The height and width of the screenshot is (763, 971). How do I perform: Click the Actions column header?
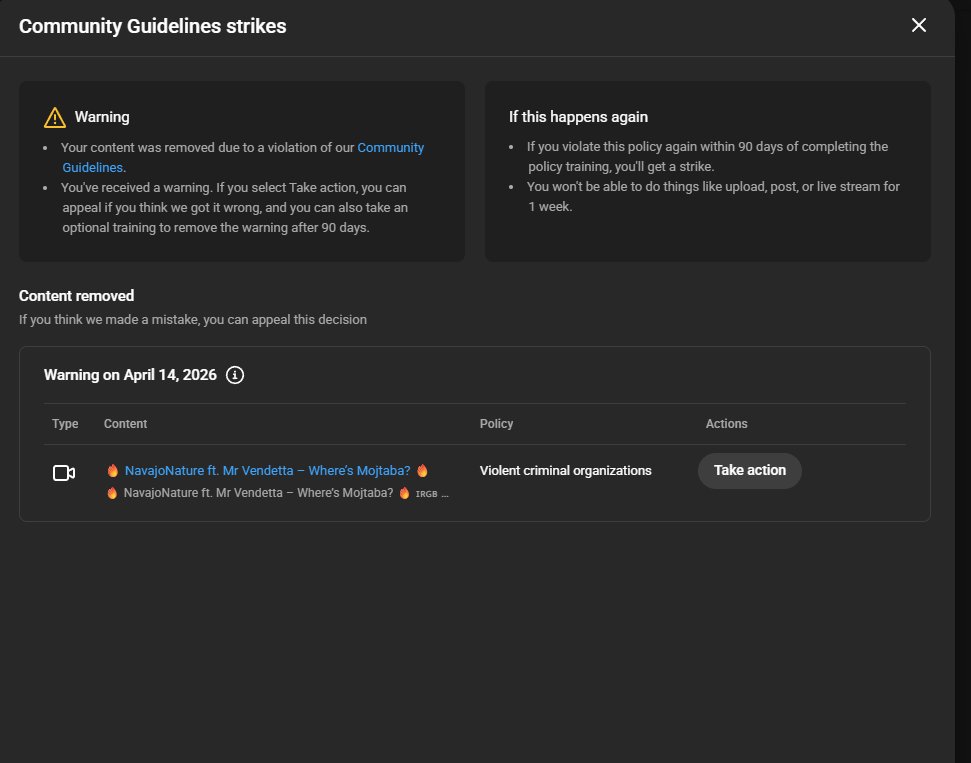(726, 424)
